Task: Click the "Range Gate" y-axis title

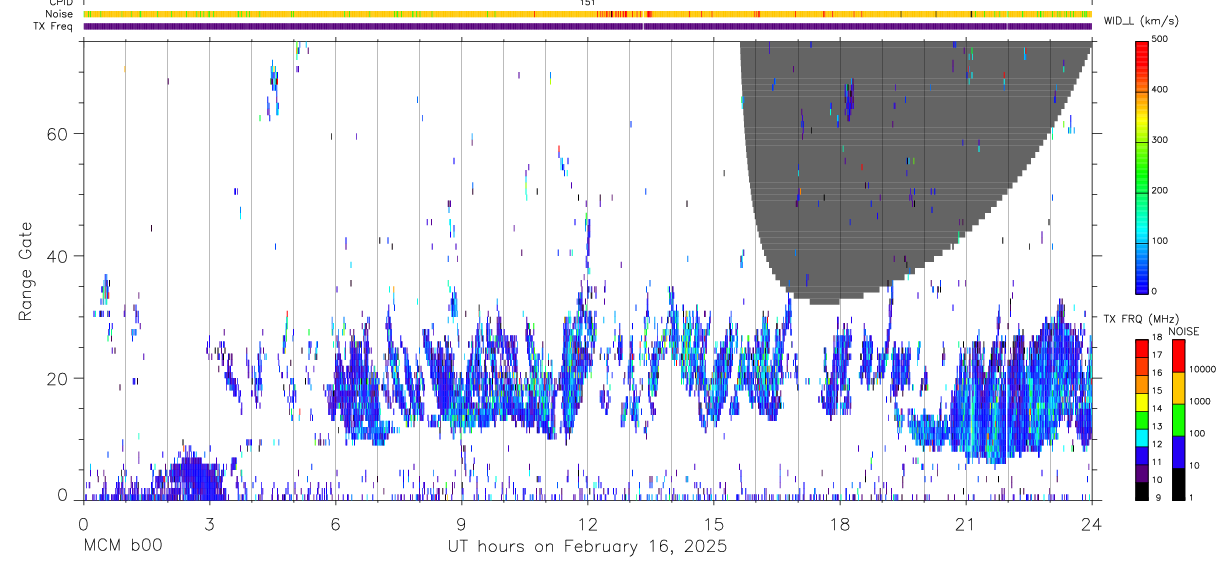Action: (x=27, y=270)
